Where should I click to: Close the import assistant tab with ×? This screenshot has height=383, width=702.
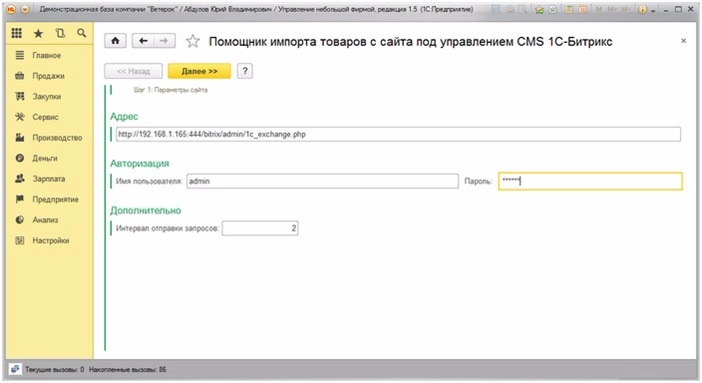click(683, 41)
